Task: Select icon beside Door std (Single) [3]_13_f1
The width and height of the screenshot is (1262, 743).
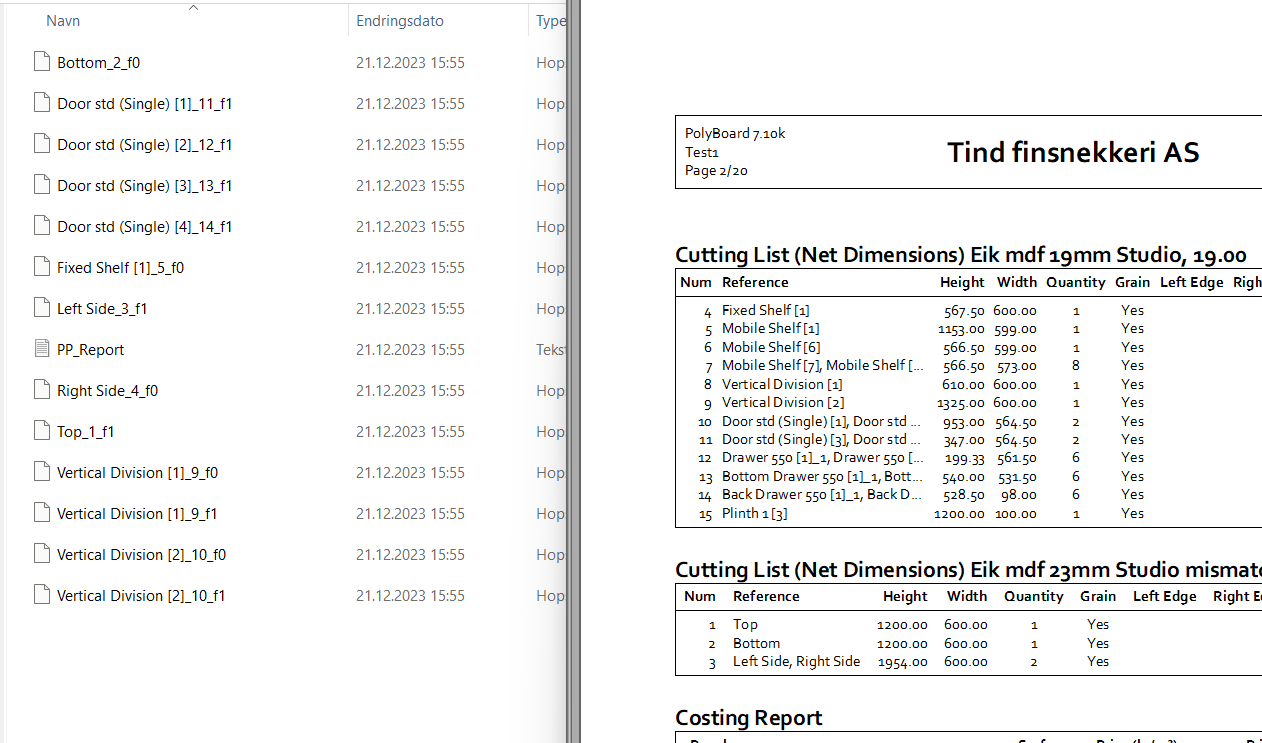Action: coord(41,185)
